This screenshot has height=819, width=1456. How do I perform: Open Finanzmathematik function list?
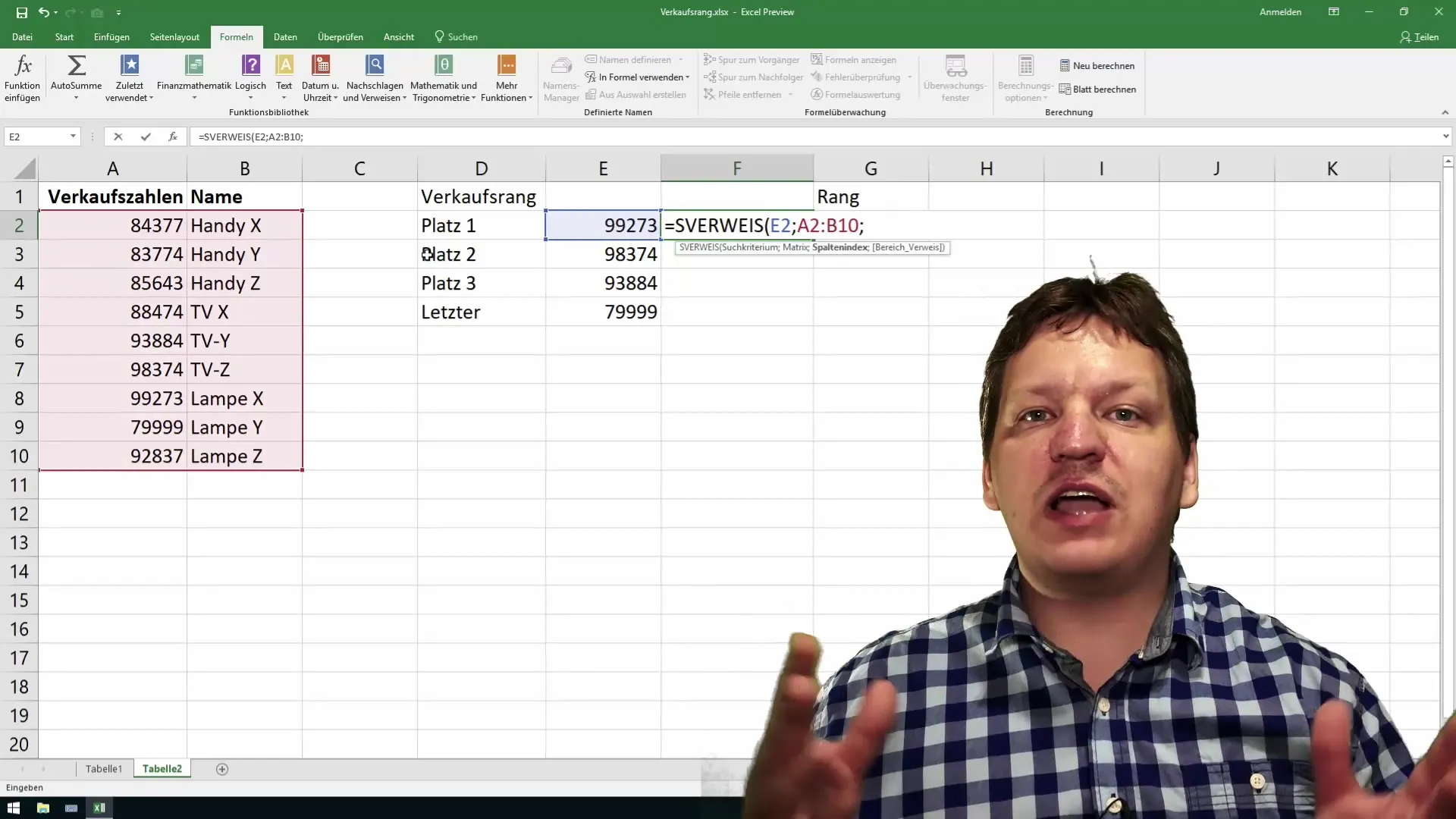194,77
